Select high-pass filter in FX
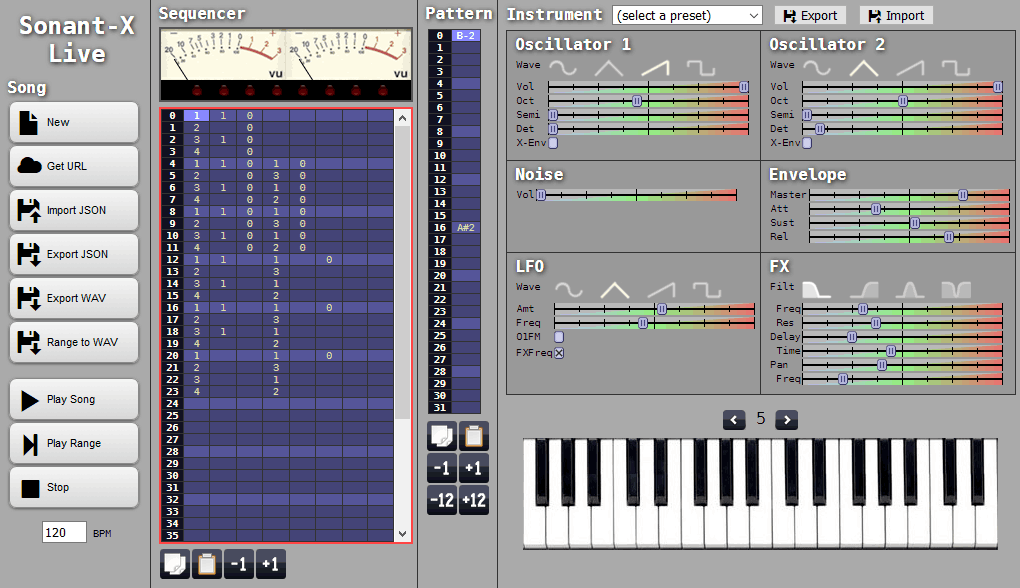1020x588 pixels. [863, 289]
